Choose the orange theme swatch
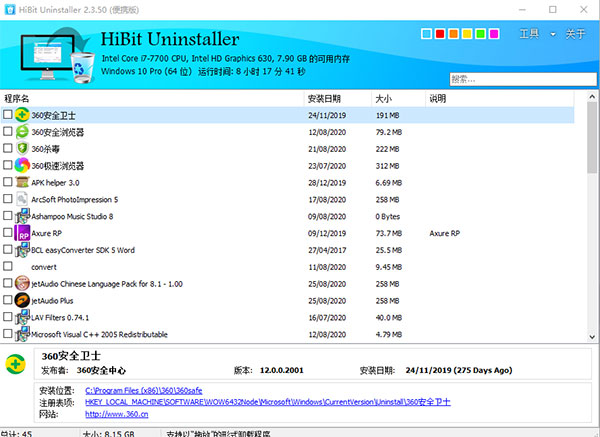Screen dimensions: 600x437 (x=453, y=34)
